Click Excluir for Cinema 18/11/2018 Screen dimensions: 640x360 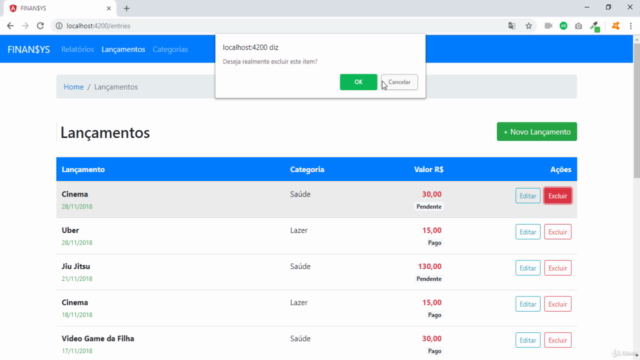(x=558, y=304)
